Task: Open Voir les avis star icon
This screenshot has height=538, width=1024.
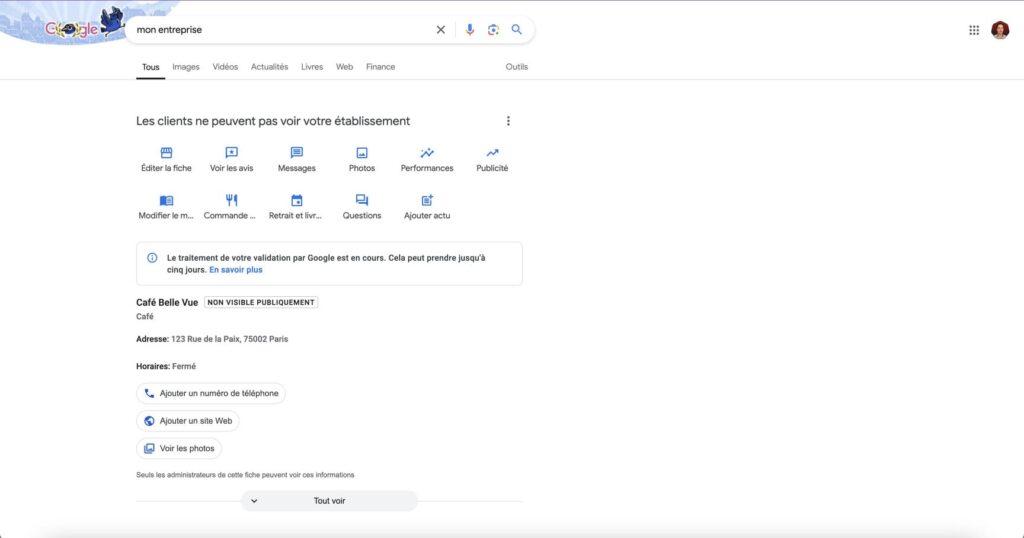Action: (231, 153)
